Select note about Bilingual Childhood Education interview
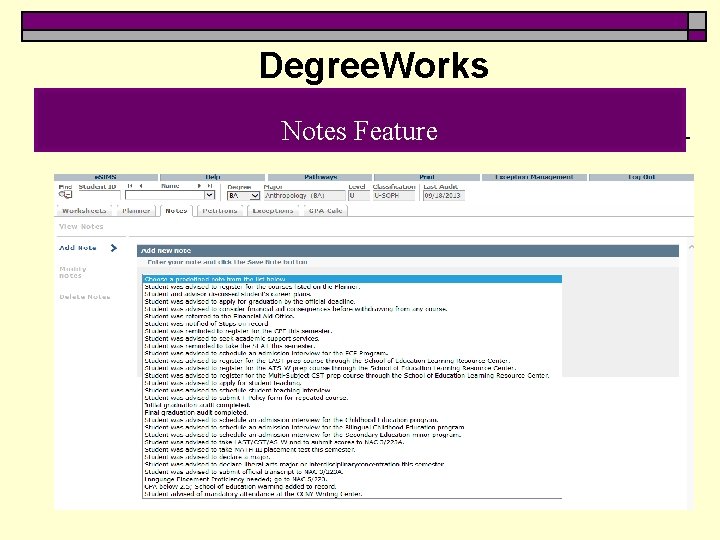720x540 pixels. (352, 428)
